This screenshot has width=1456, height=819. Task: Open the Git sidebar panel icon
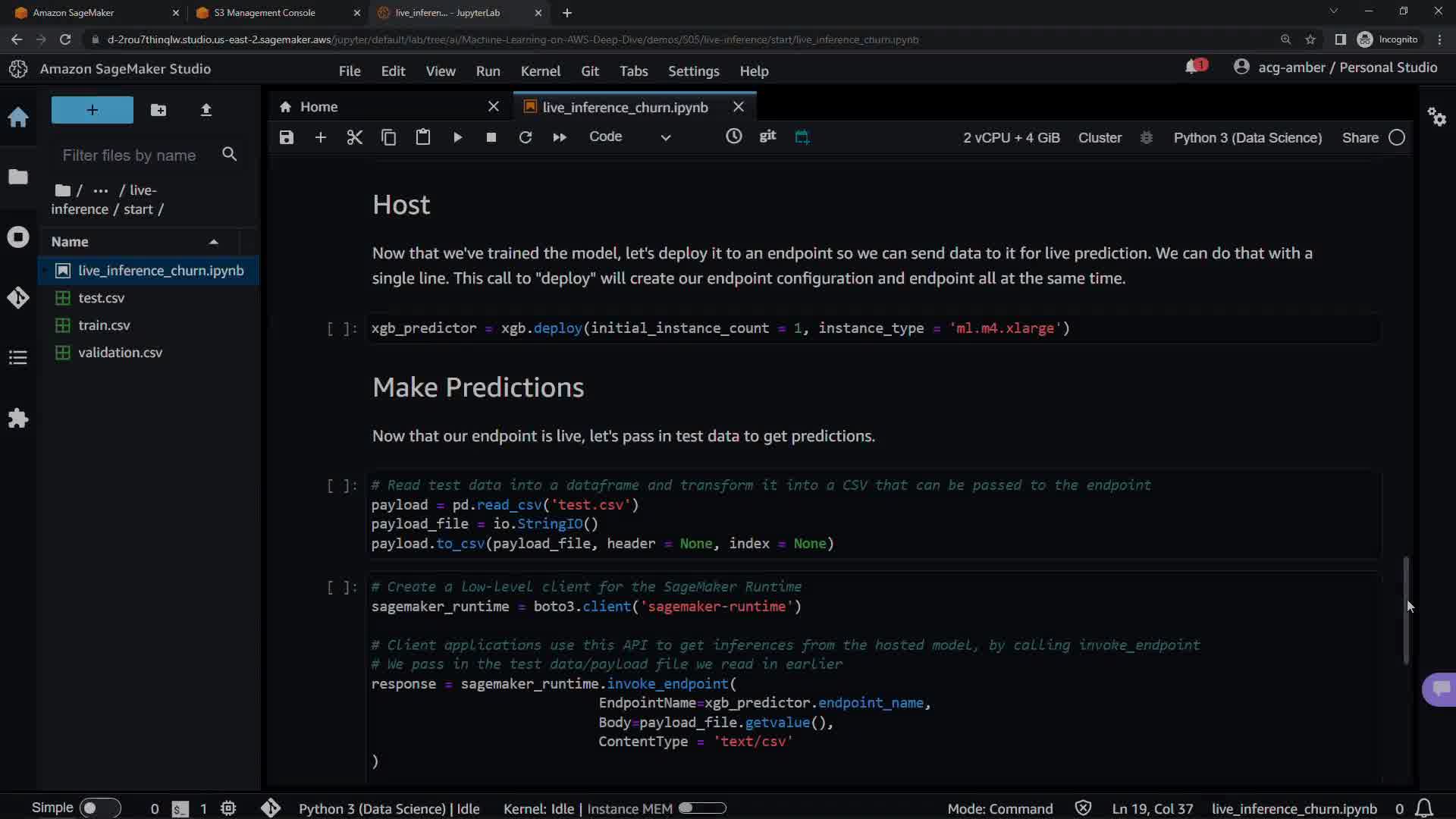tap(18, 297)
